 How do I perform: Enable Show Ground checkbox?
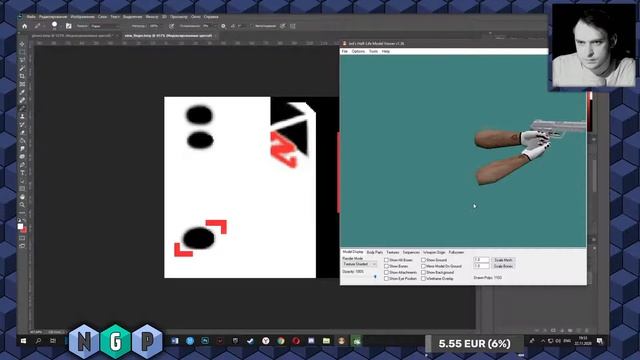[423, 260]
